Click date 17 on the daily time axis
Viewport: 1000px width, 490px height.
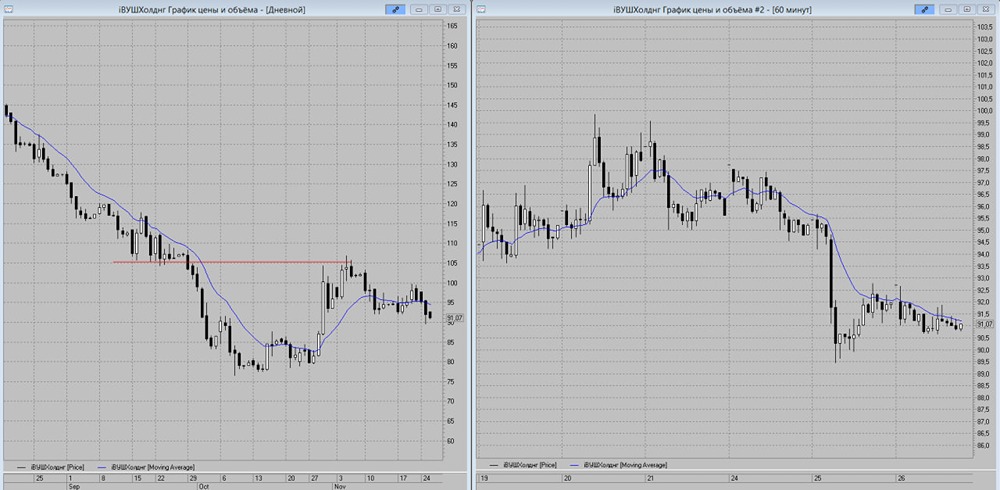click(x=402, y=478)
